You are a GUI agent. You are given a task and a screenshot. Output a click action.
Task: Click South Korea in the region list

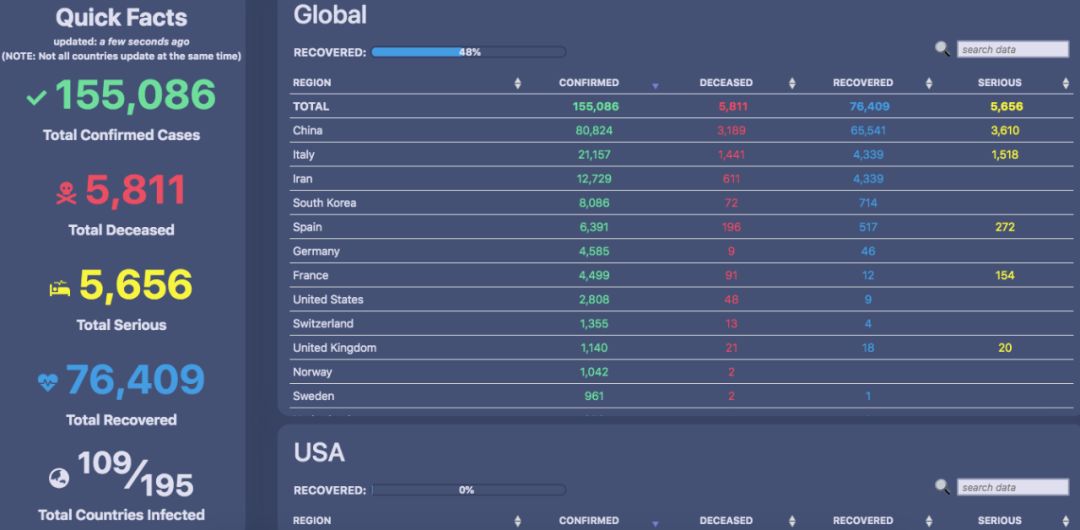click(x=324, y=203)
